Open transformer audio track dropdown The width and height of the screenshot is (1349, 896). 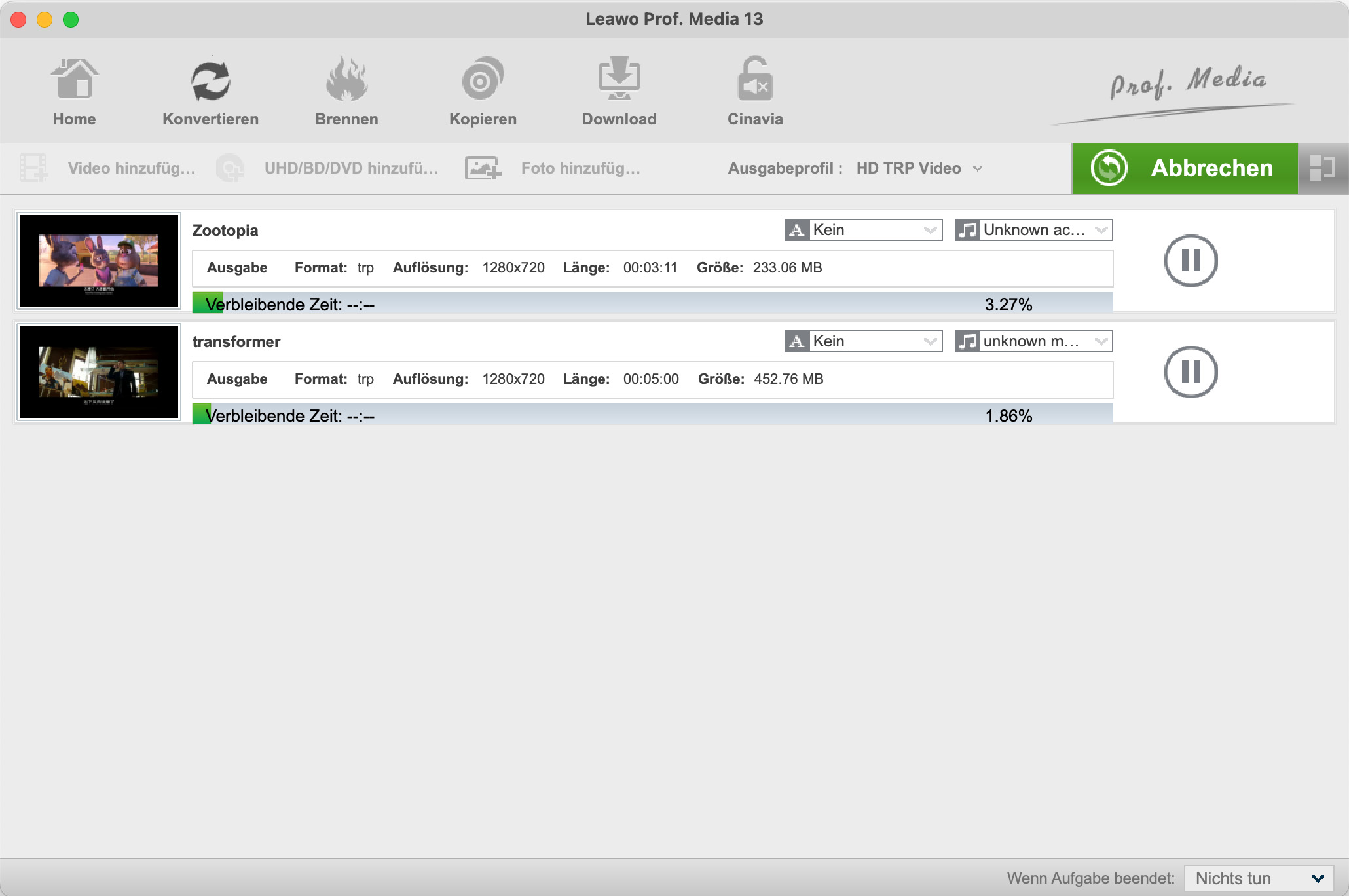pyautogui.click(x=1033, y=341)
